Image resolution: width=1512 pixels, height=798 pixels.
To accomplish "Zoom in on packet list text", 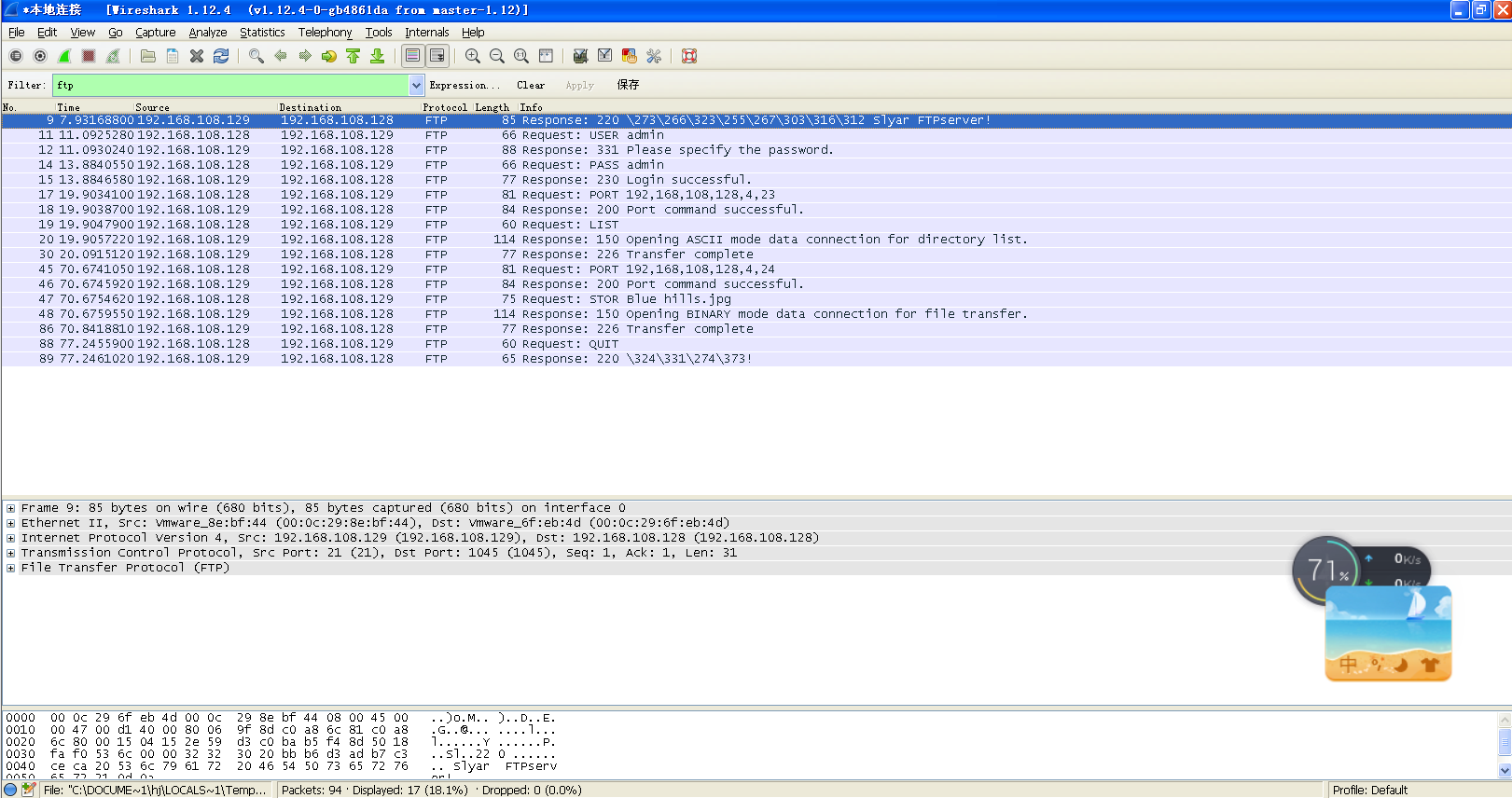I will (473, 56).
